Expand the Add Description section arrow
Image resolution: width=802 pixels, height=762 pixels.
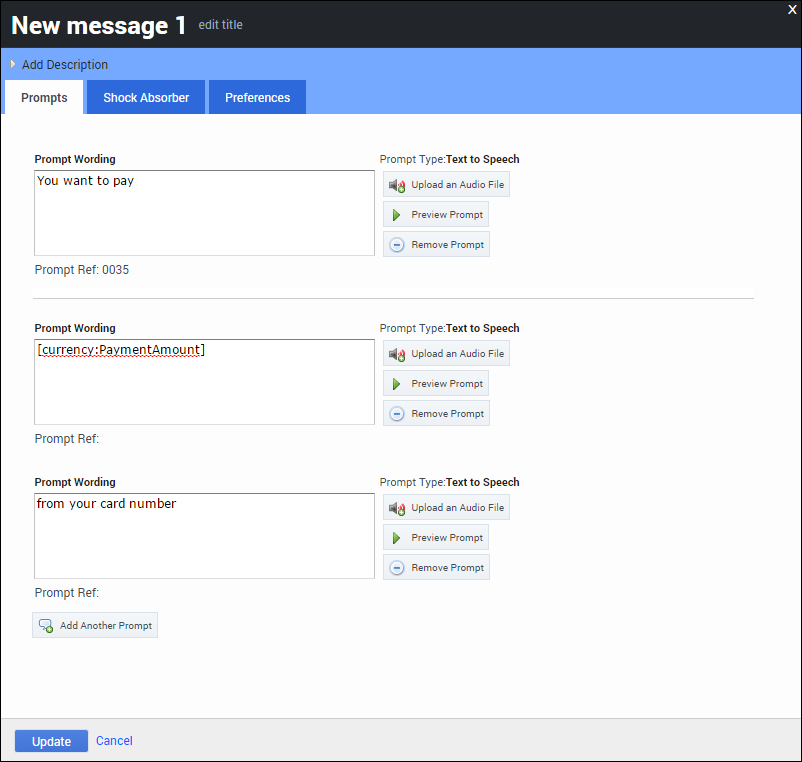[x=13, y=64]
